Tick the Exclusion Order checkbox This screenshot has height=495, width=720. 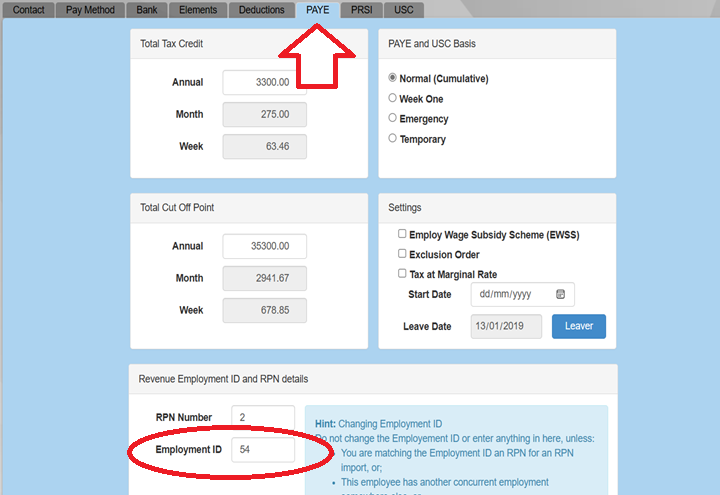coord(402,254)
